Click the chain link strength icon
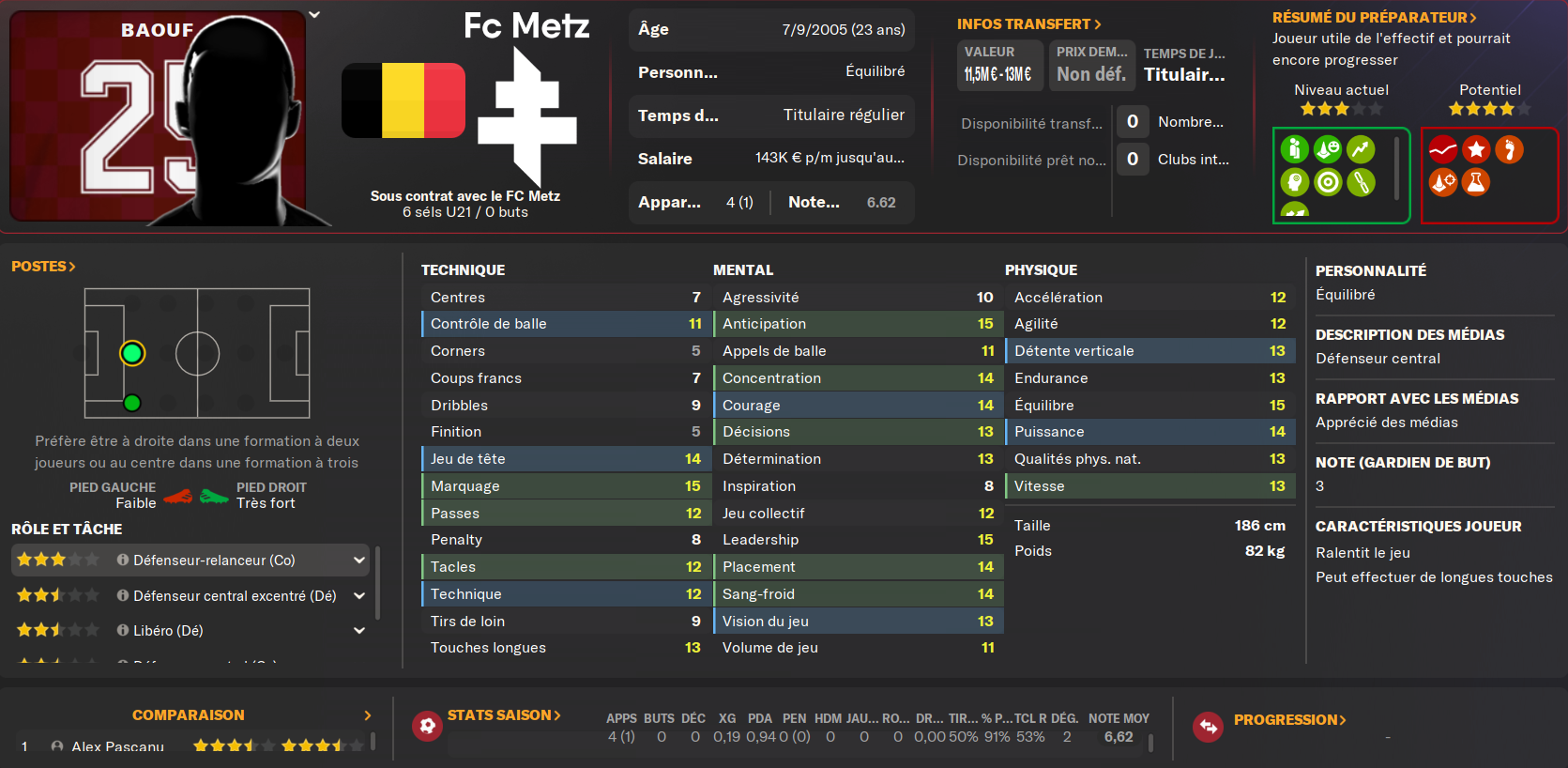 (x=1361, y=182)
